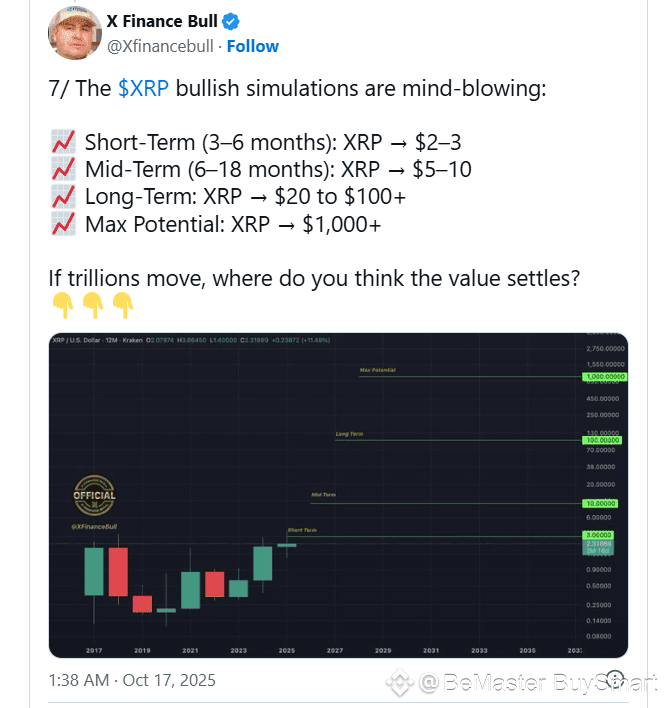Open the @Xfinancebull handle link
The image size is (665, 708).
160,46
